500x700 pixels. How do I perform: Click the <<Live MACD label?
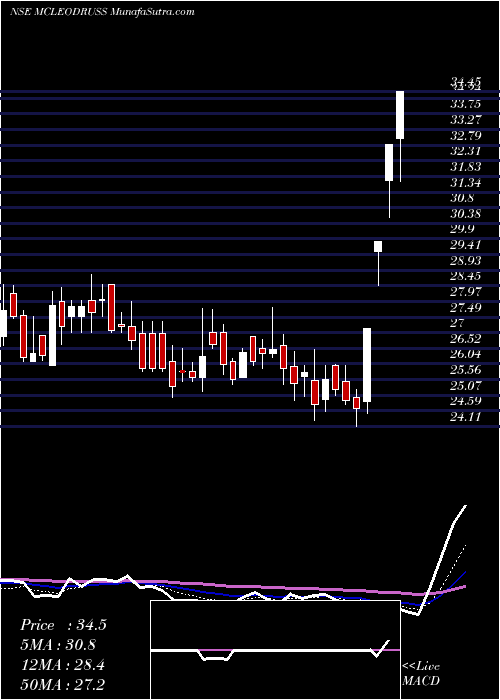pyautogui.click(x=421, y=674)
